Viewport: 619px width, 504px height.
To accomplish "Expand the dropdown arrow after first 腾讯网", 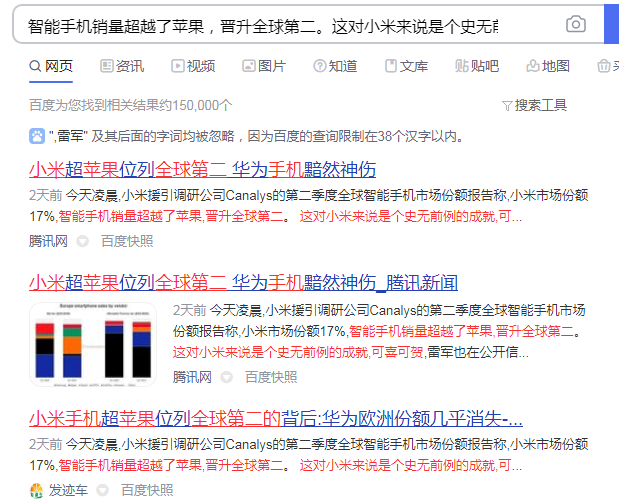I will point(83,241).
